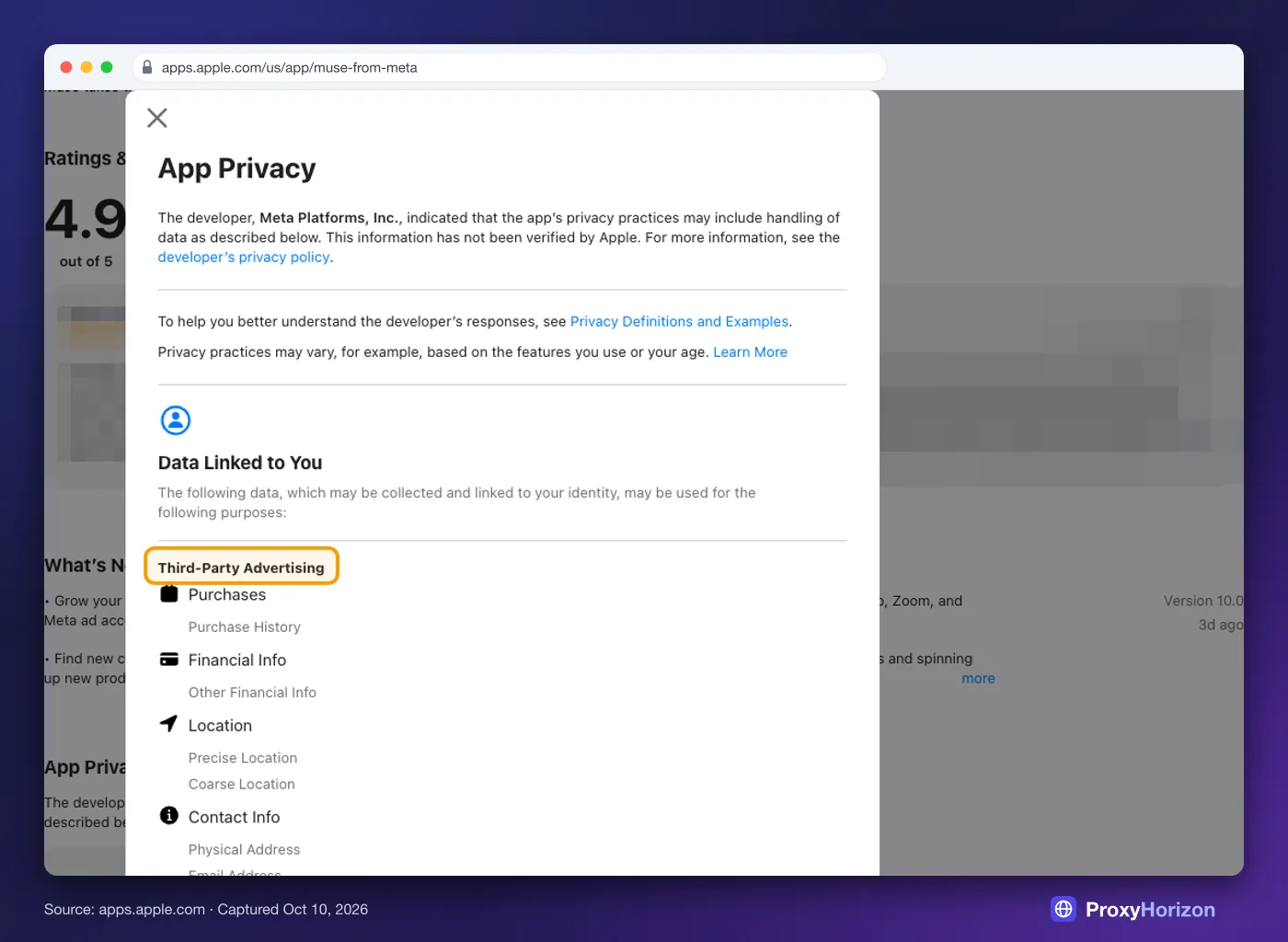Click the Data Linked to You person icon
The width and height of the screenshot is (1288, 942).
click(176, 420)
